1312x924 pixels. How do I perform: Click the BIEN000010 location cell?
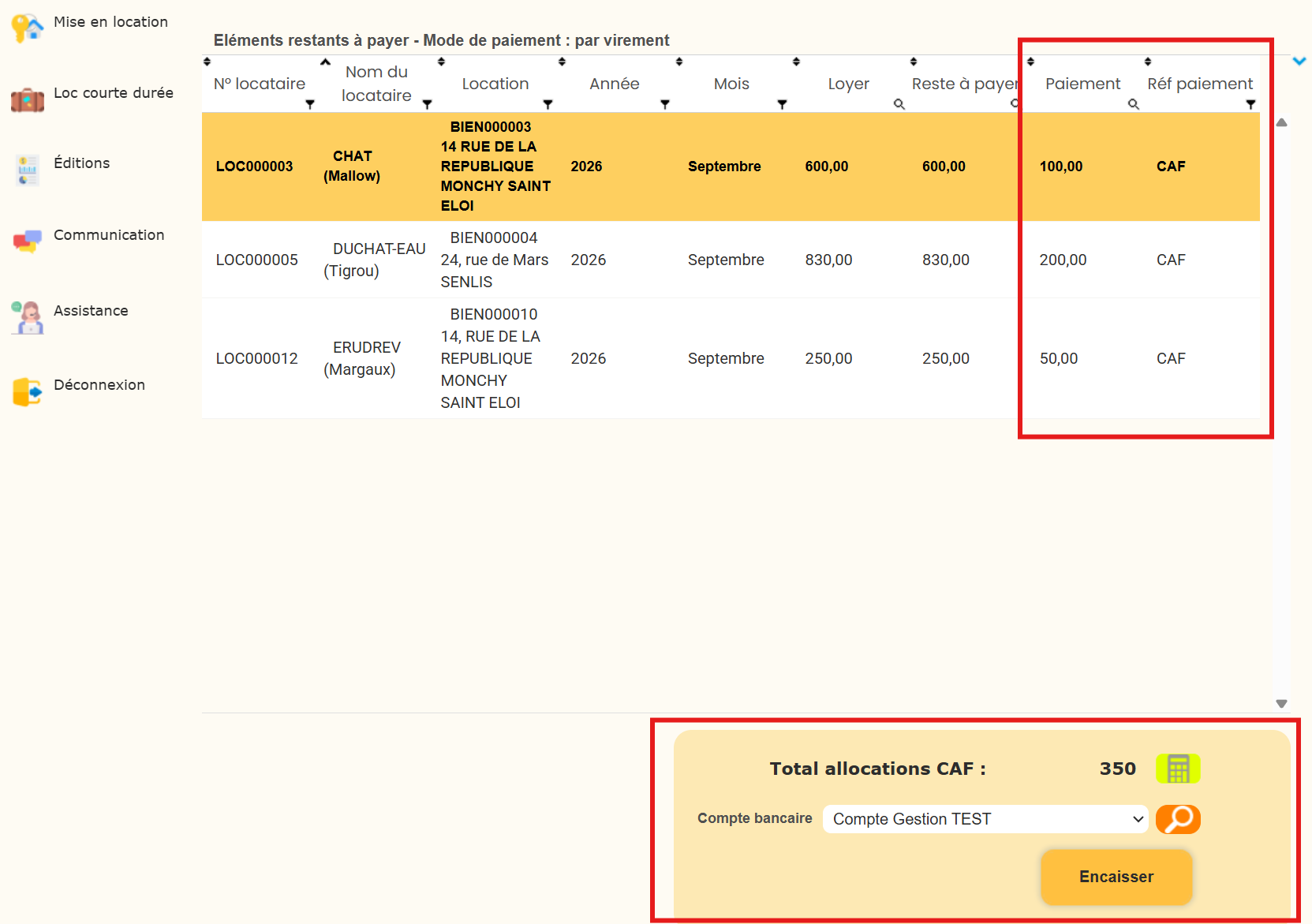tap(491, 358)
